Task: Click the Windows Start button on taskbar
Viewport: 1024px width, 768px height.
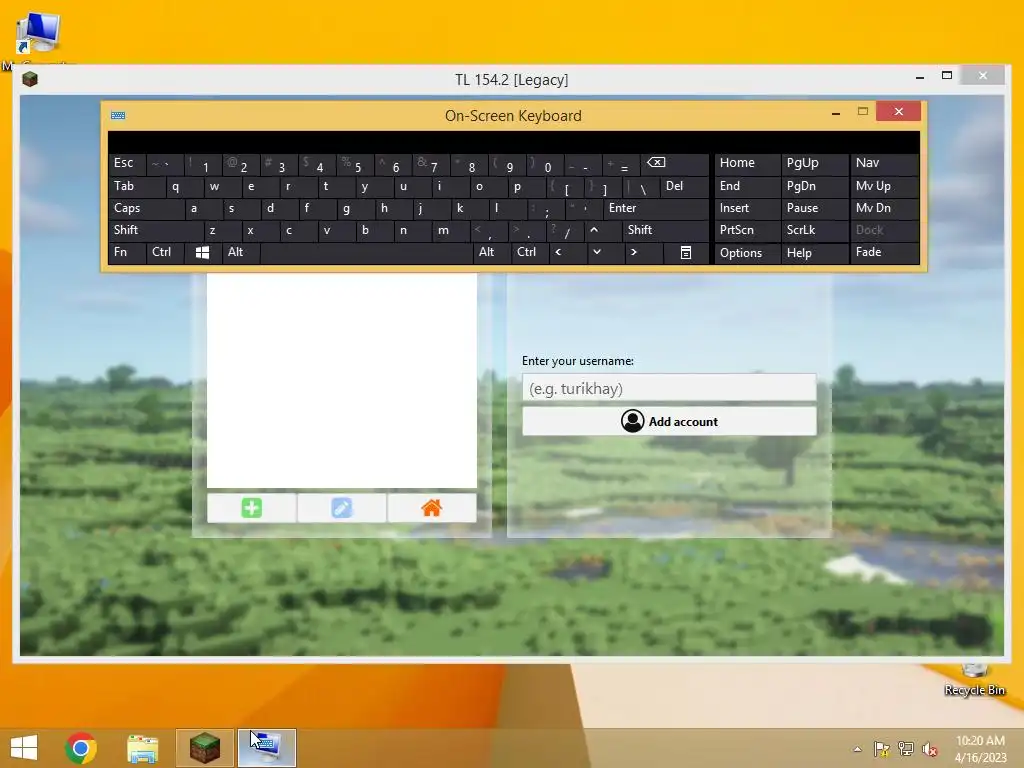Action: pos(24,748)
